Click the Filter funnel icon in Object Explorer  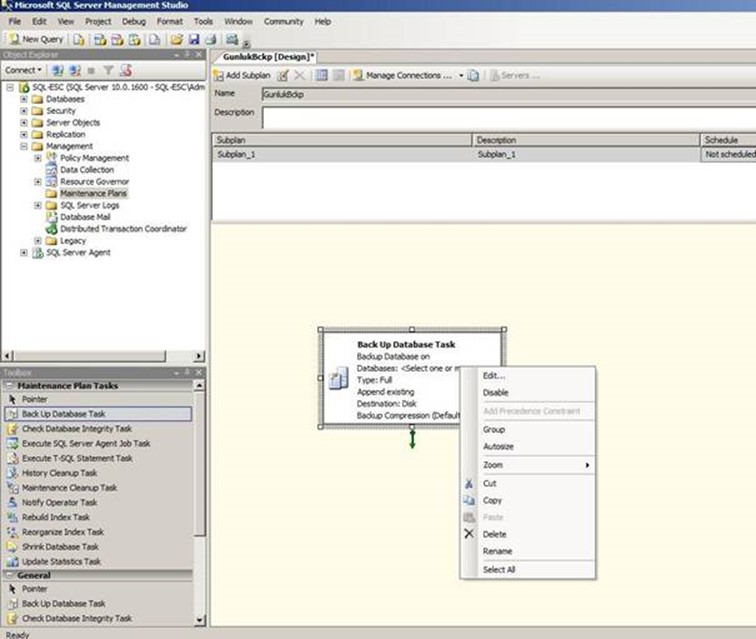point(108,70)
